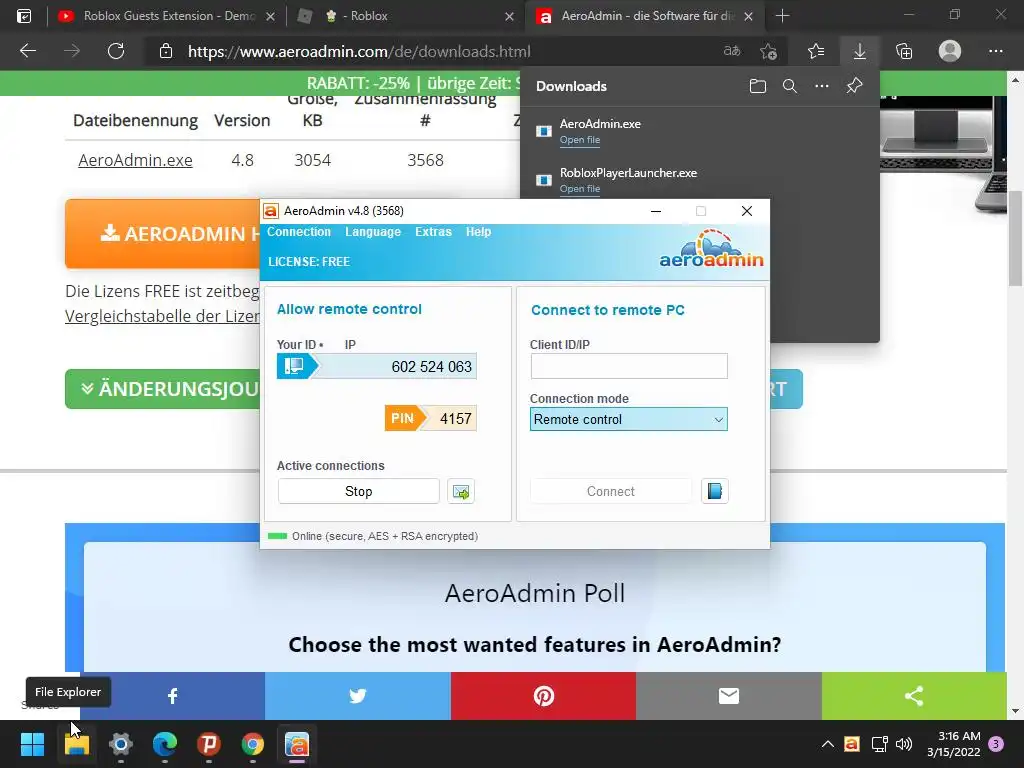Select the Your ID value 602 524 063
1024x768 pixels.
[x=431, y=367]
